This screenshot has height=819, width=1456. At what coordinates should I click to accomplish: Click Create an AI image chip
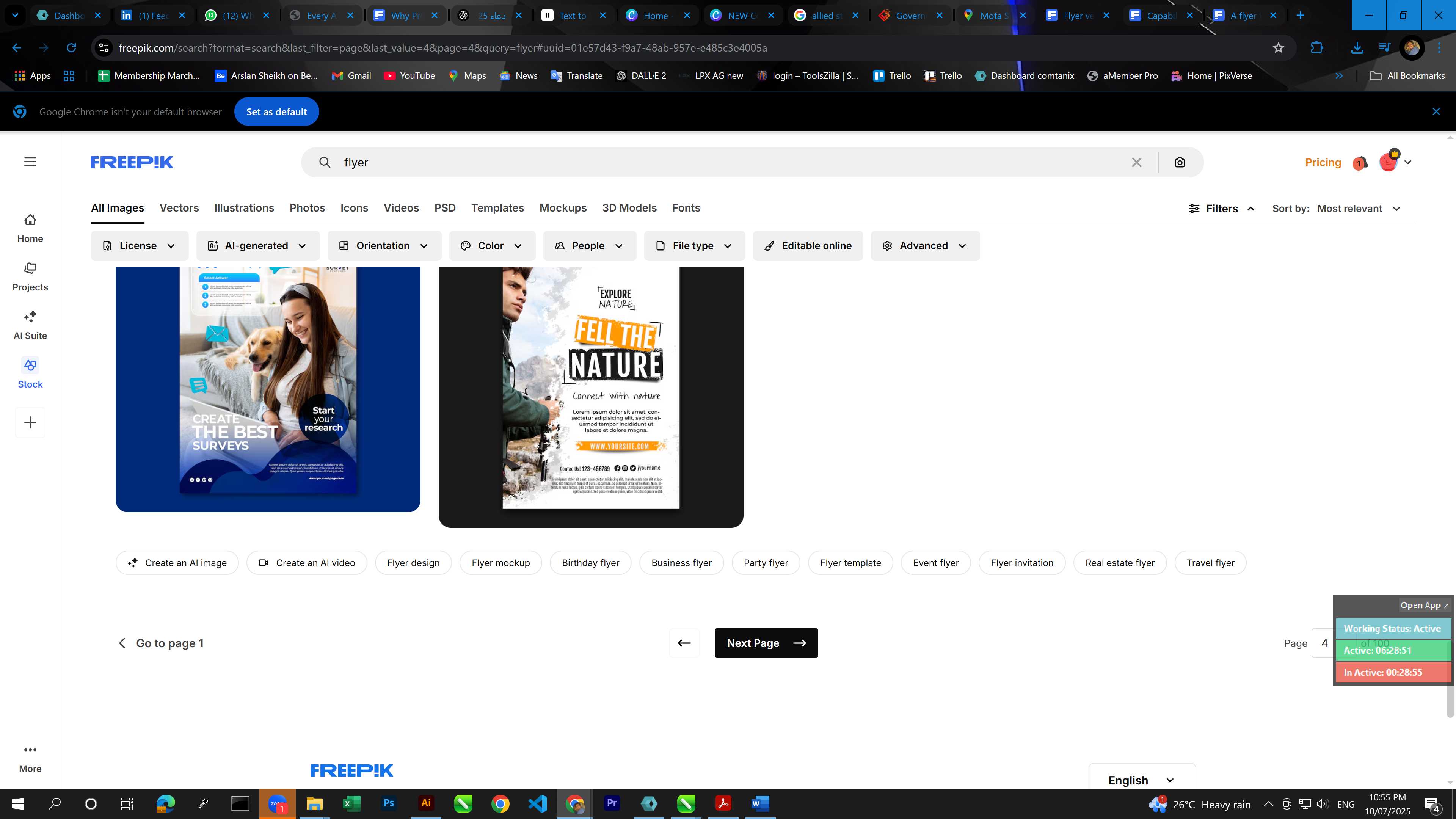[177, 562]
